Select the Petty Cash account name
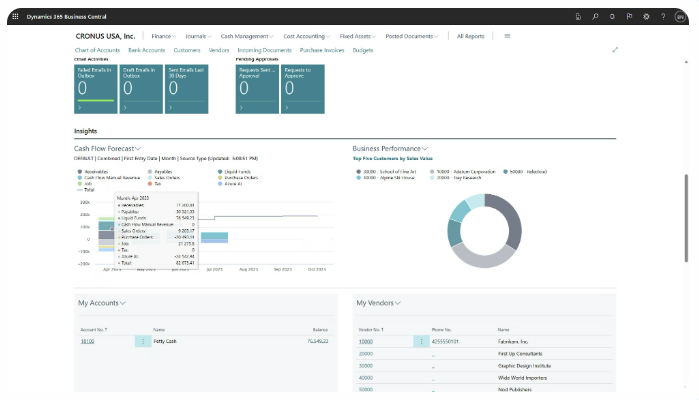 [165, 341]
